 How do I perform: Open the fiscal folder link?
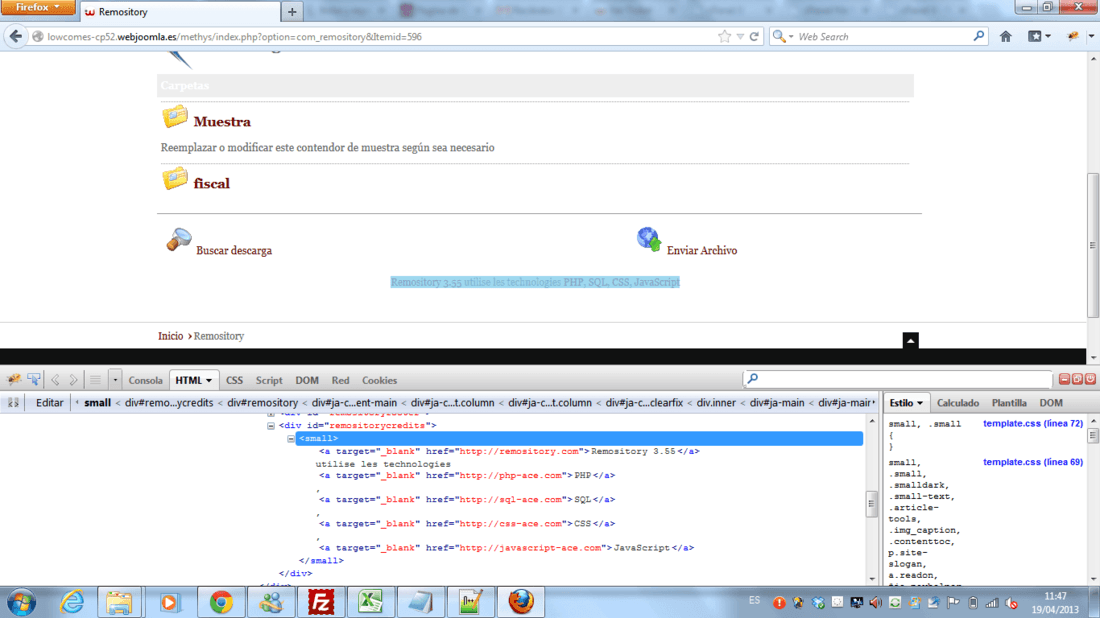click(211, 184)
